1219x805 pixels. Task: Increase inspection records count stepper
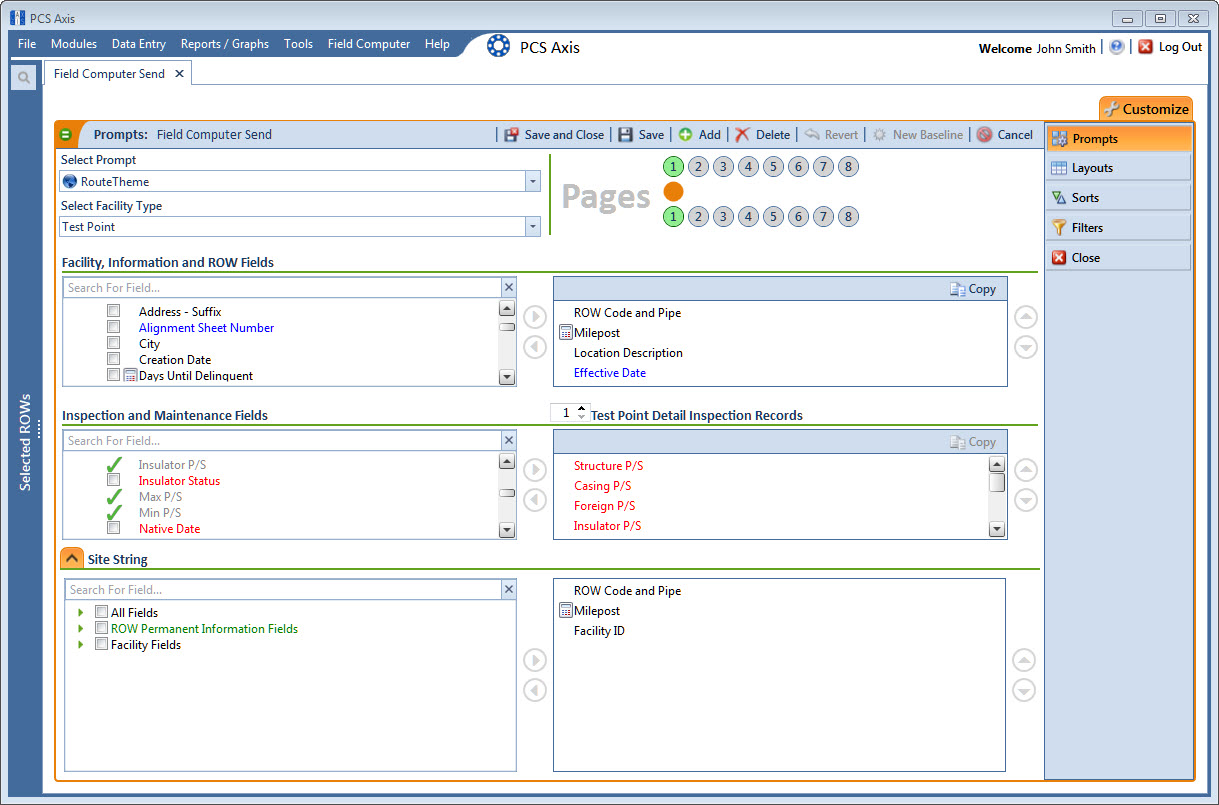[x=582, y=408]
